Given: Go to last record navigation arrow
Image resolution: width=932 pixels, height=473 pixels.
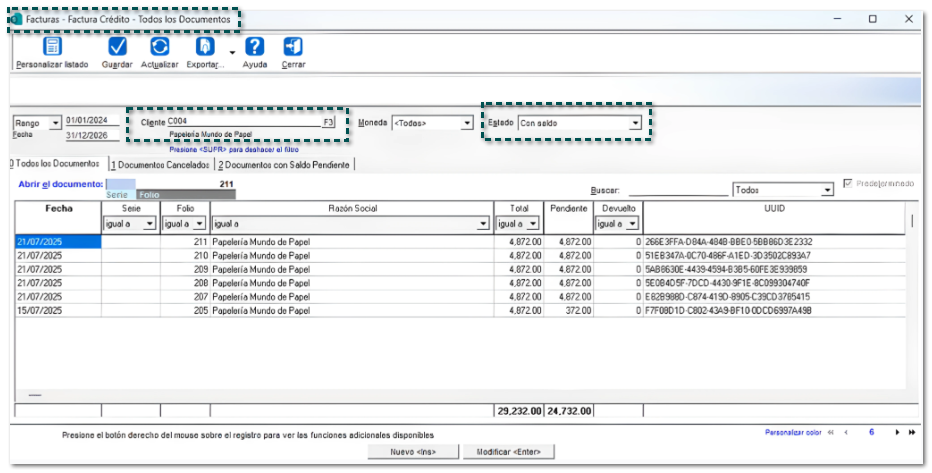Looking at the screenshot, I should [x=911, y=433].
